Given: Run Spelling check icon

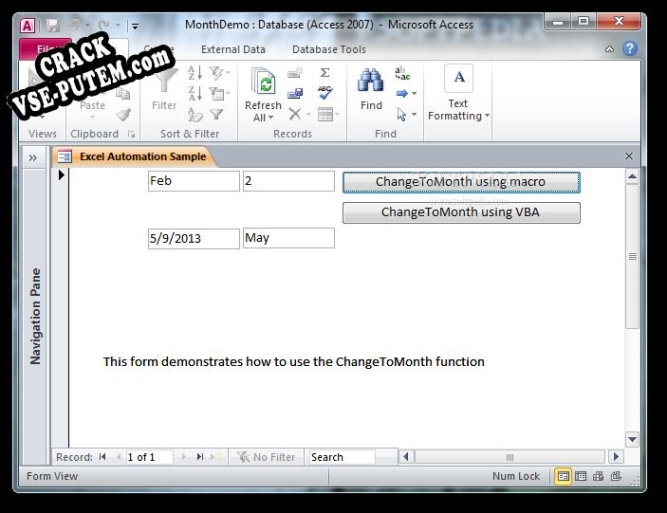Looking at the screenshot, I should [325, 92].
